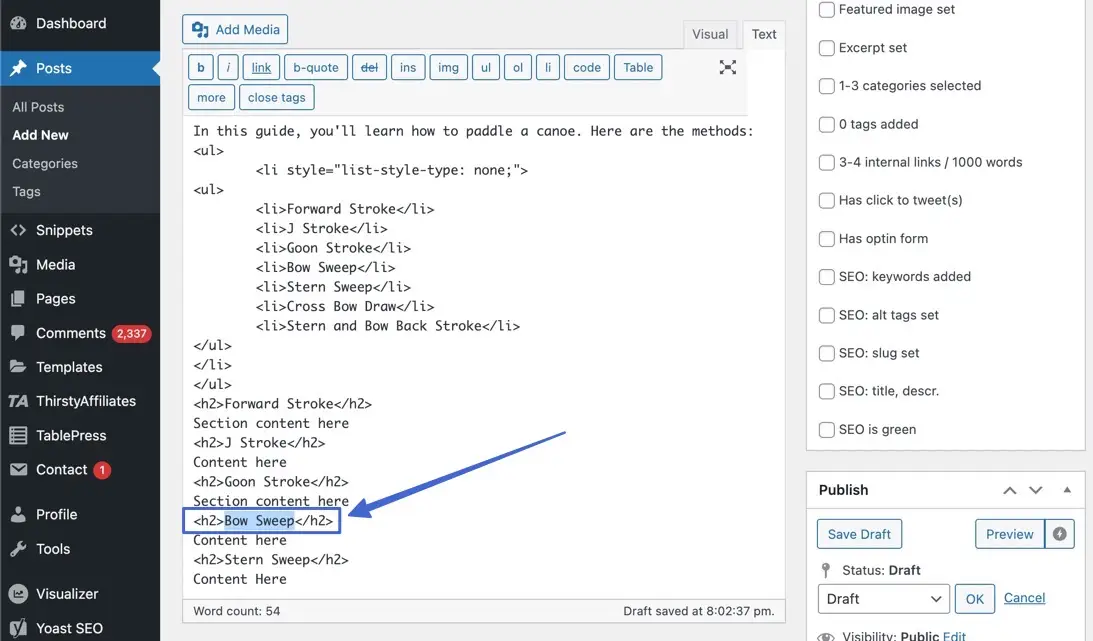Move Publish box down with the chevron

[x=1035, y=490]
